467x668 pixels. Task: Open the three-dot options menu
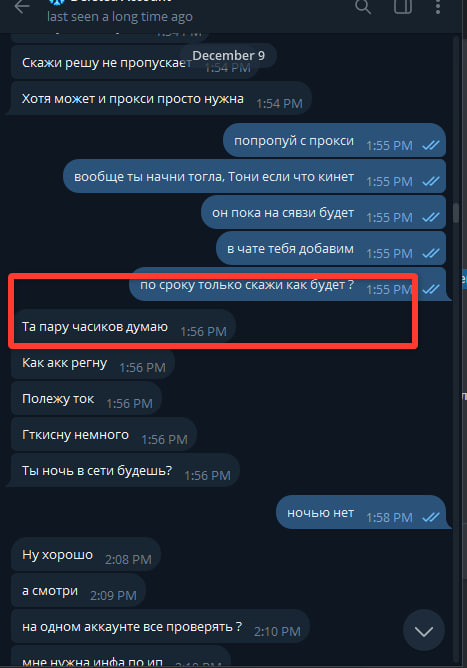pyautogui.click(x=438, y=7)
